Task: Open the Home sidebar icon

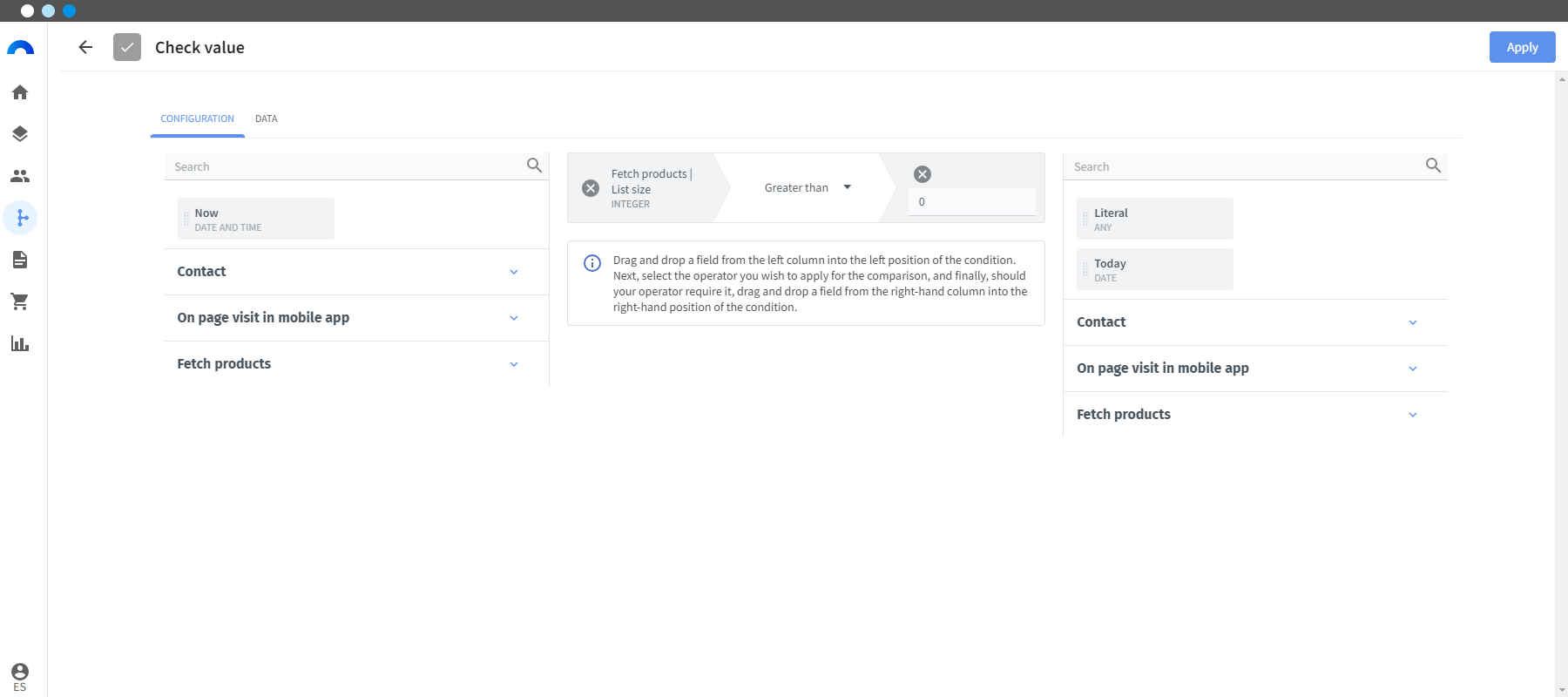Action: pyautogui.click(x=20, y=92)
